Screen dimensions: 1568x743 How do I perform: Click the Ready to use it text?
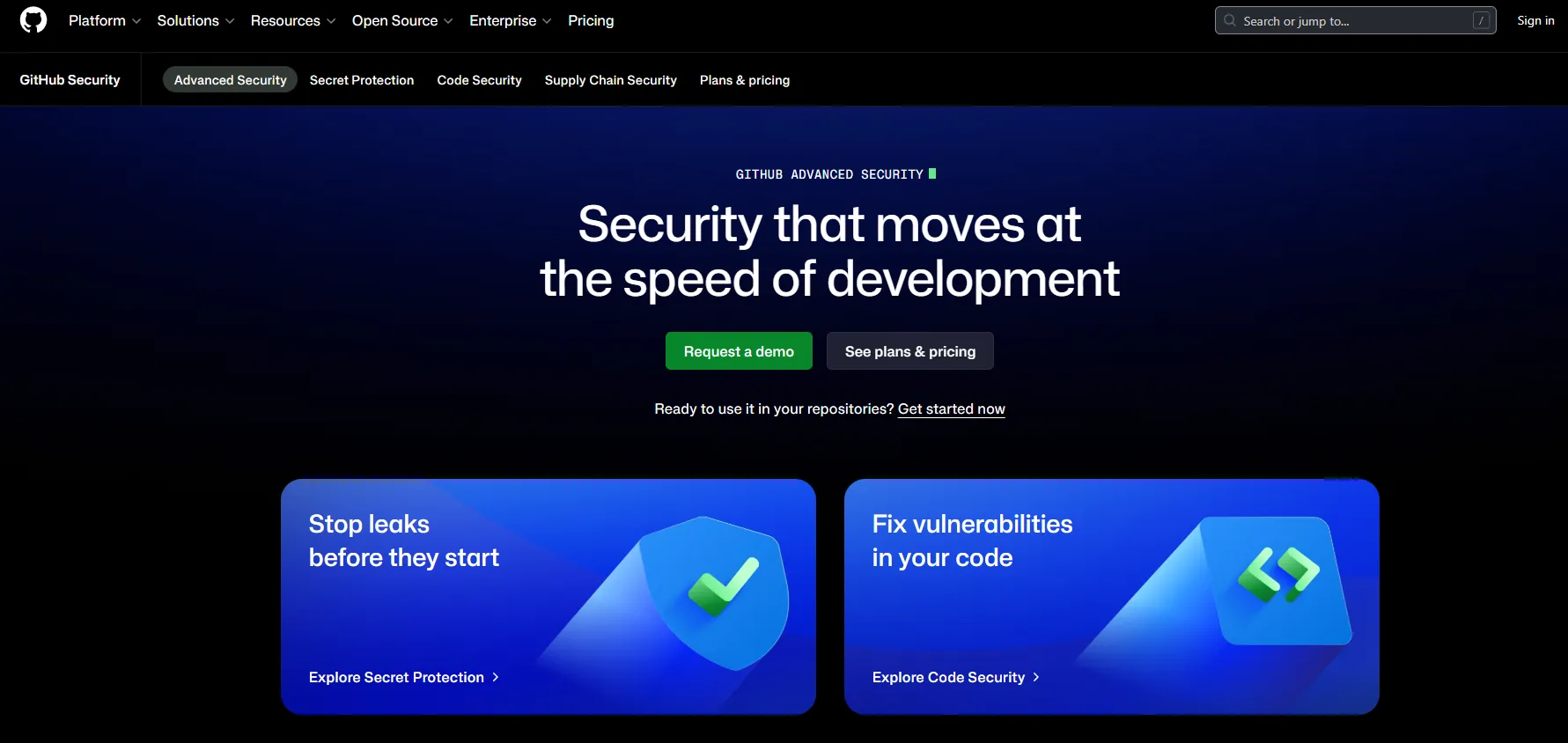[774, 408]
